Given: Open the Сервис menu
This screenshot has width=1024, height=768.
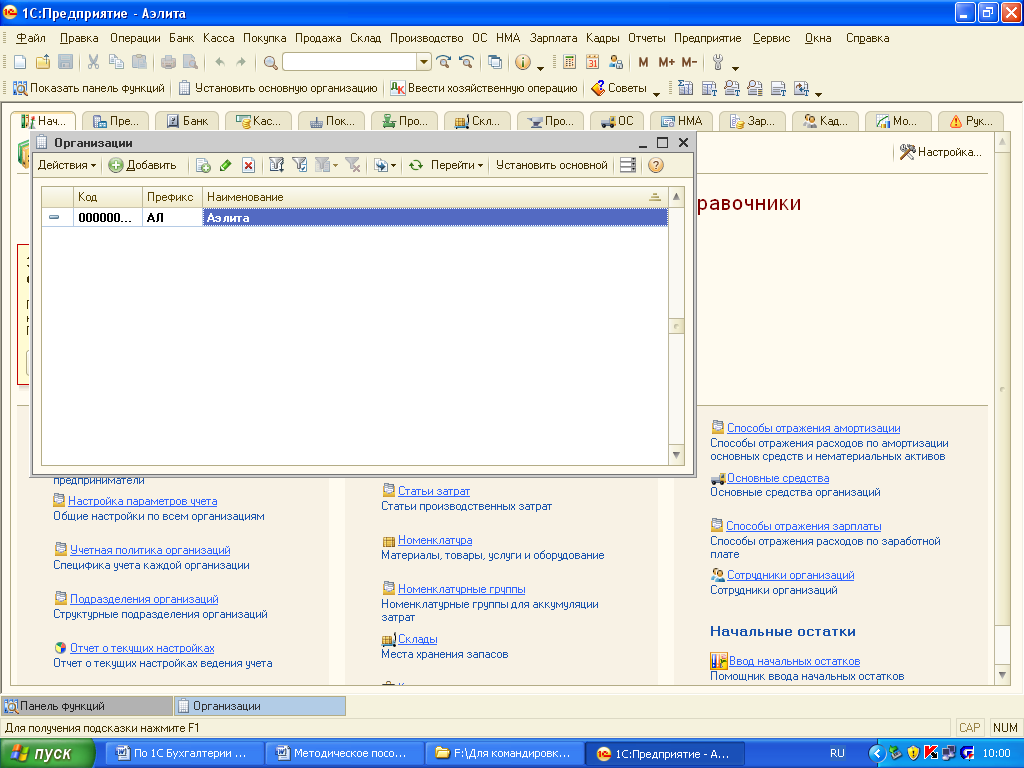Looking at the screenshot, I should pos(771,38).
